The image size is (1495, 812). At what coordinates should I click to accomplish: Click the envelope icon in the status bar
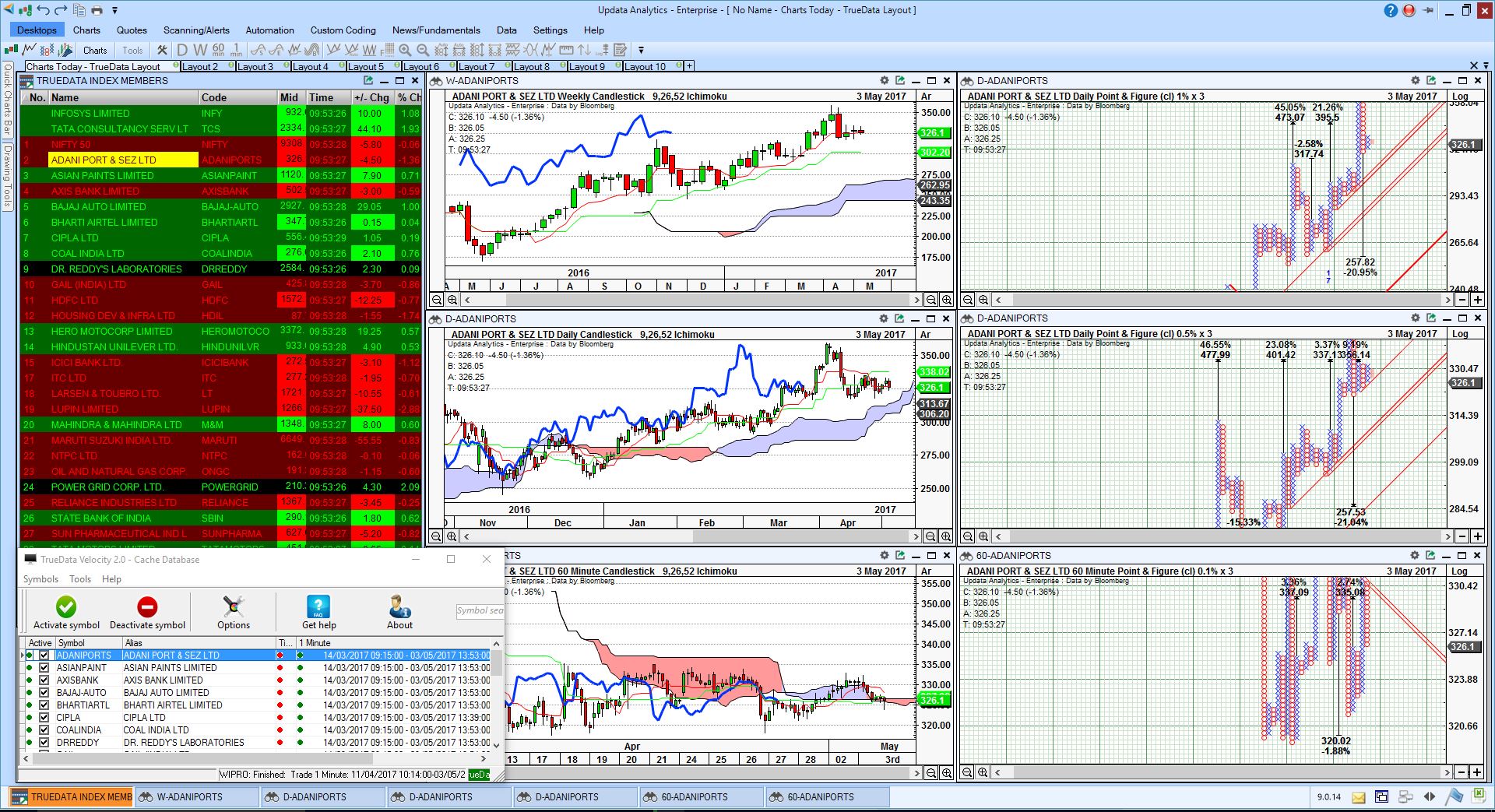coord(1359,797)
